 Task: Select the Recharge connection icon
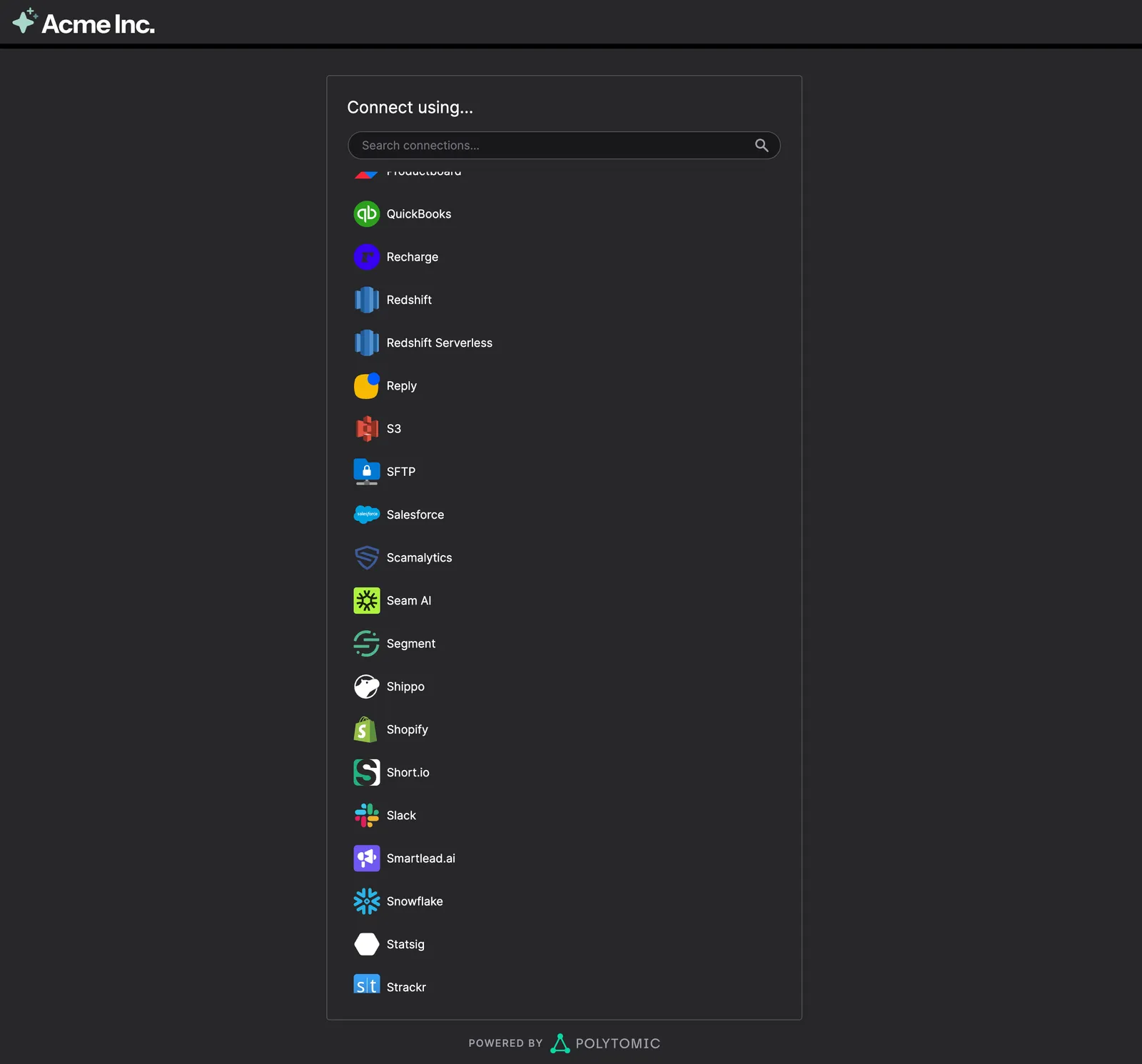367,257
